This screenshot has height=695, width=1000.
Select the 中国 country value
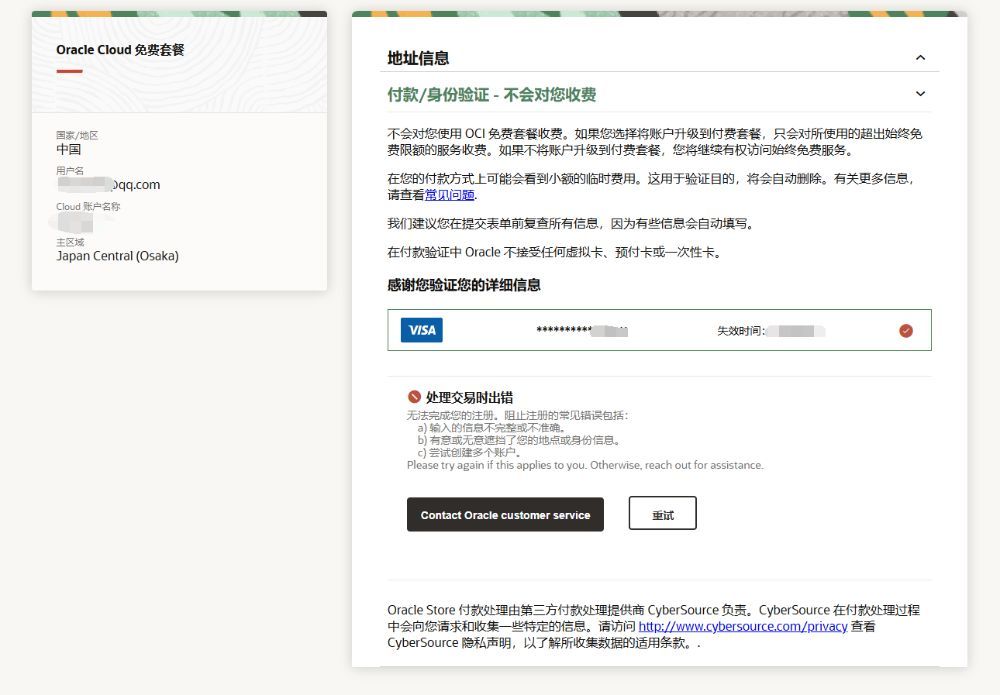click(x=69, y=149)
